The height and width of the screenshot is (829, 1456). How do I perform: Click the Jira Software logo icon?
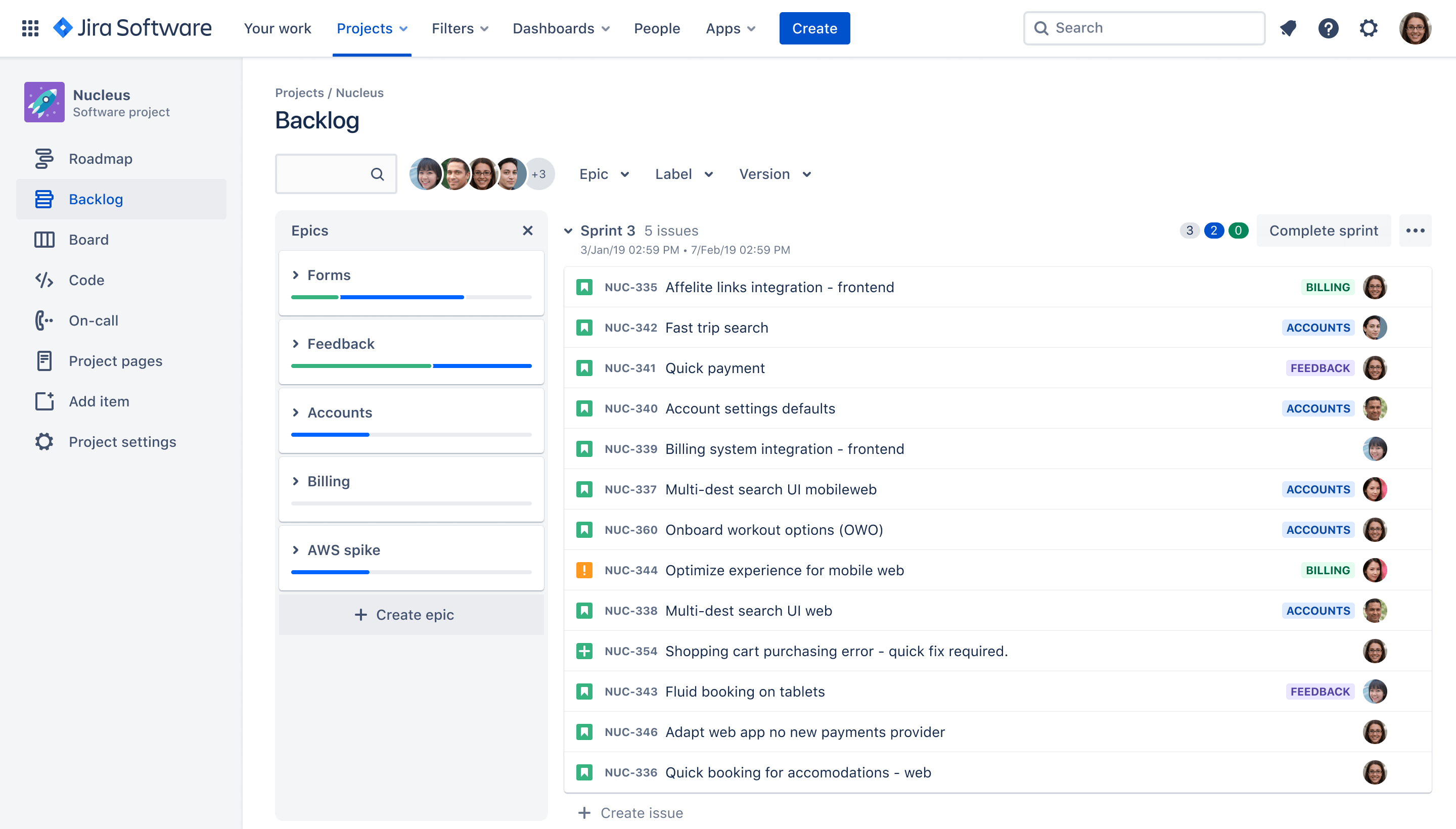[x=62, y=27]
